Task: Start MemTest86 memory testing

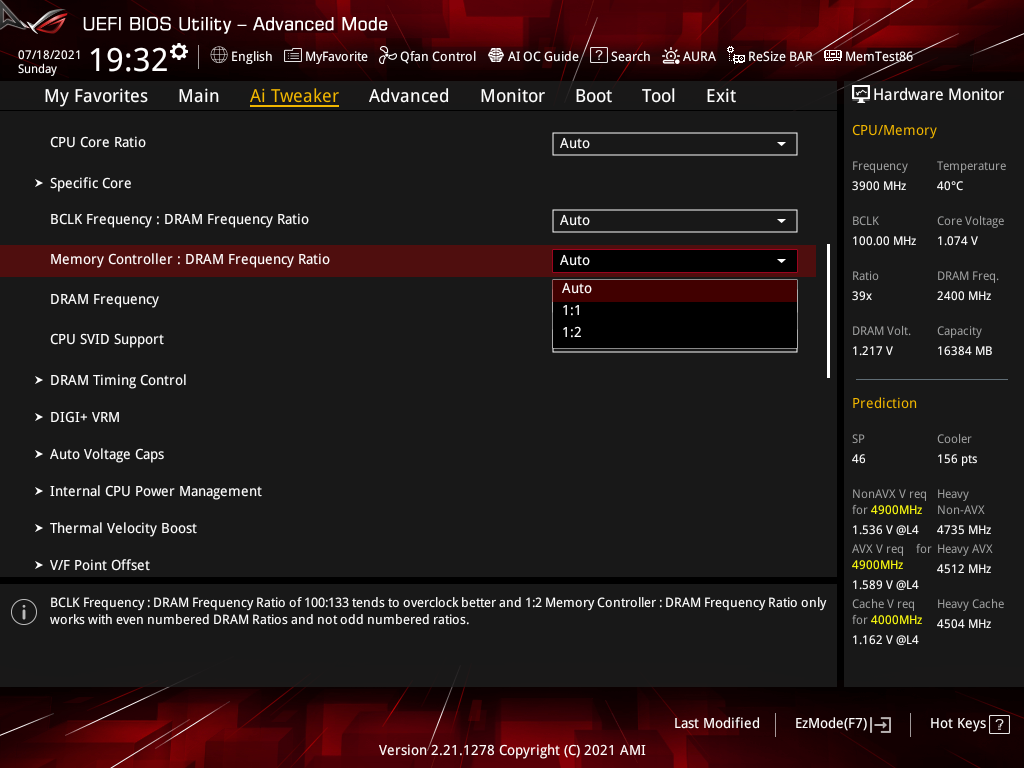Action: pyautogui.click(x=868, y=56)
